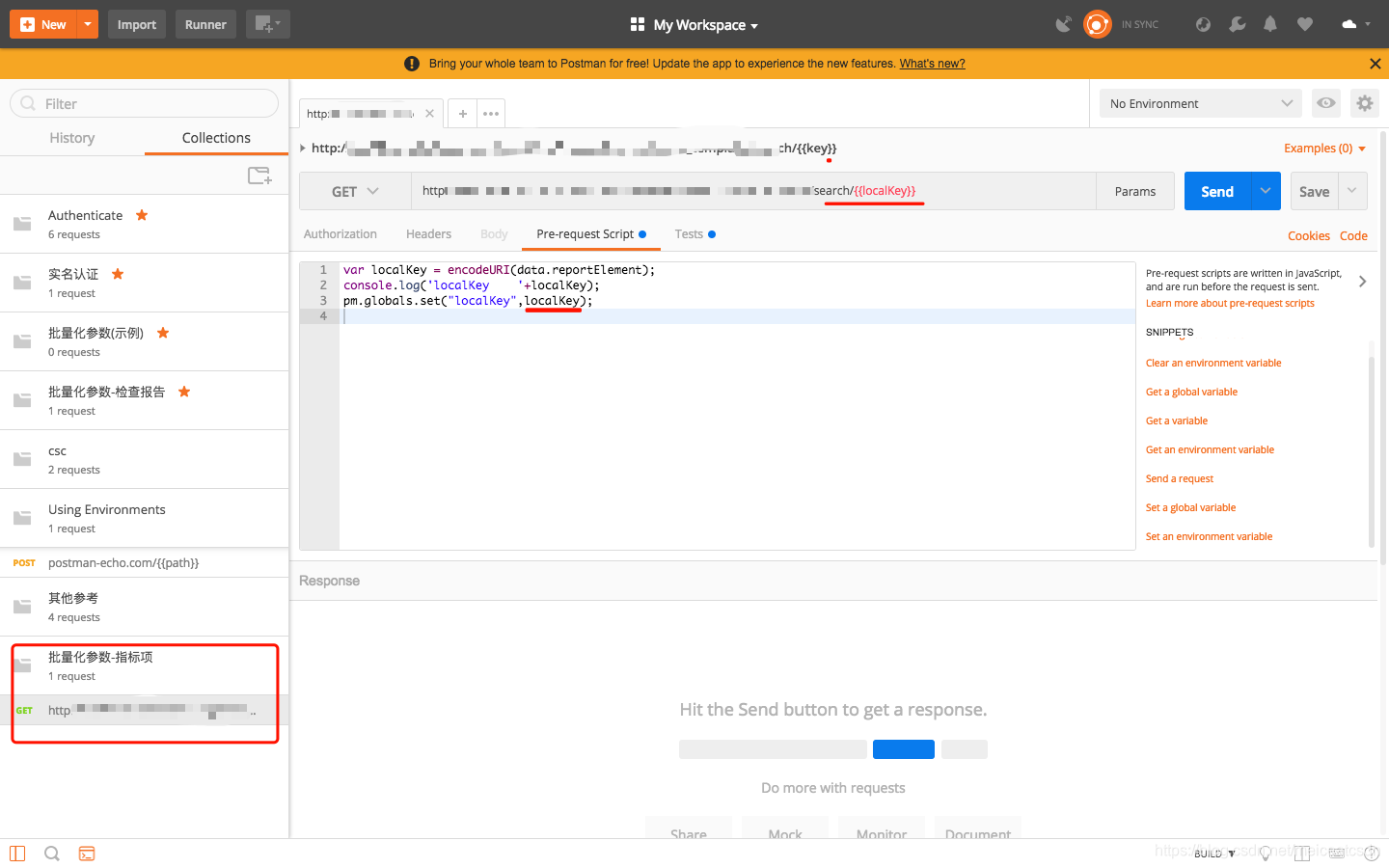Open manage environments gear icon
The width and height of the screenshot is (1389, 868).
(1364, 103)
